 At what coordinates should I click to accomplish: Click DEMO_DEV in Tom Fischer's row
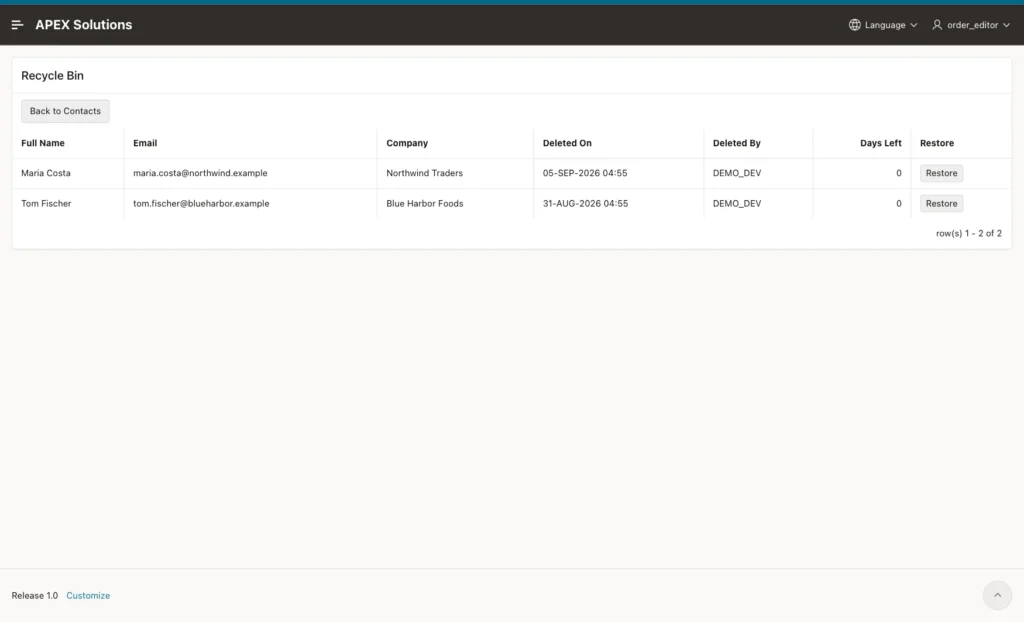[737, 203]
